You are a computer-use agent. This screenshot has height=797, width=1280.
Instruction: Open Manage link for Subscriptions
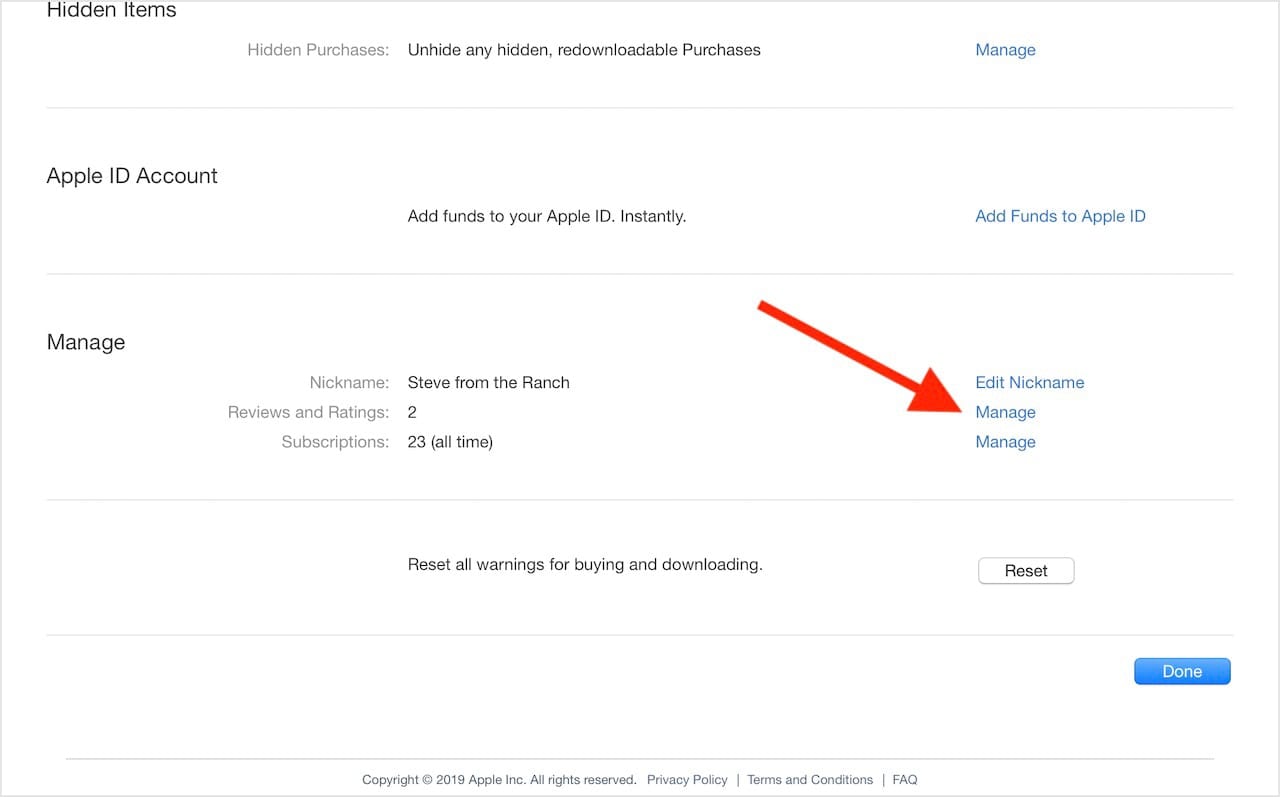tap(1005, 442)
